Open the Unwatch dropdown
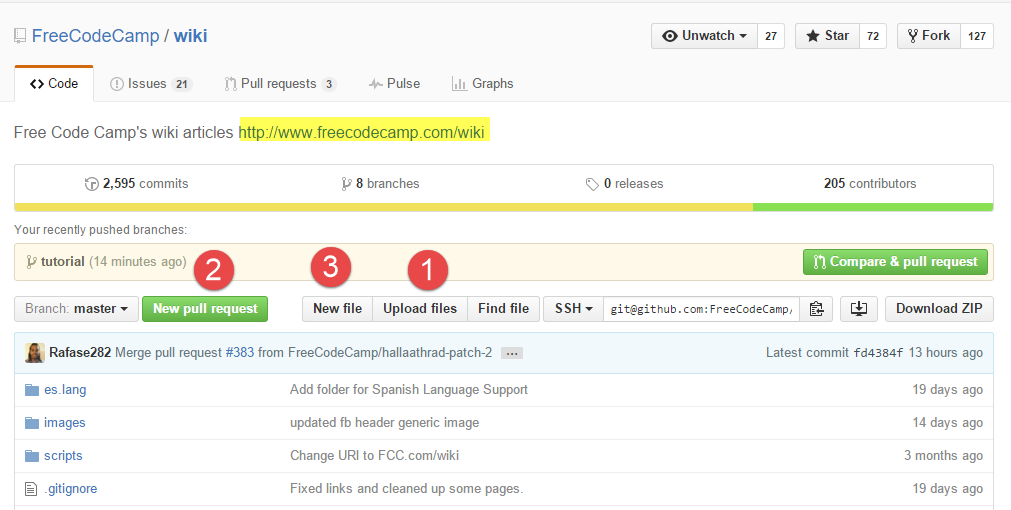Screen dimensions: 1011x510 (704, 36)
